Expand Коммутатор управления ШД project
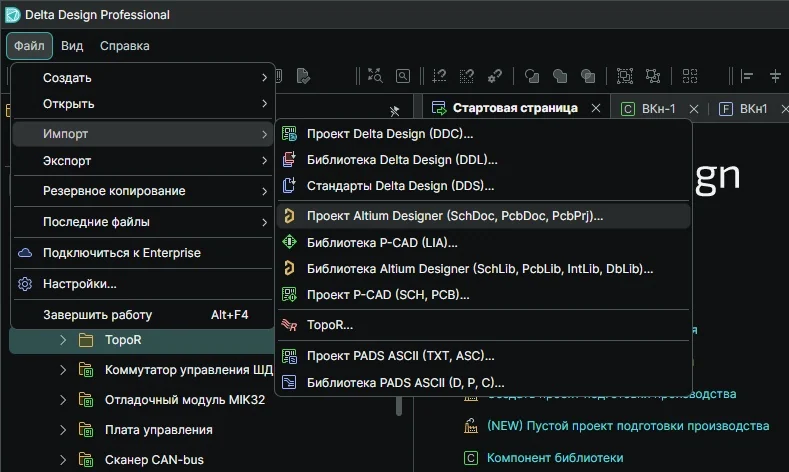The image size is (789, 472). point(63,370)
